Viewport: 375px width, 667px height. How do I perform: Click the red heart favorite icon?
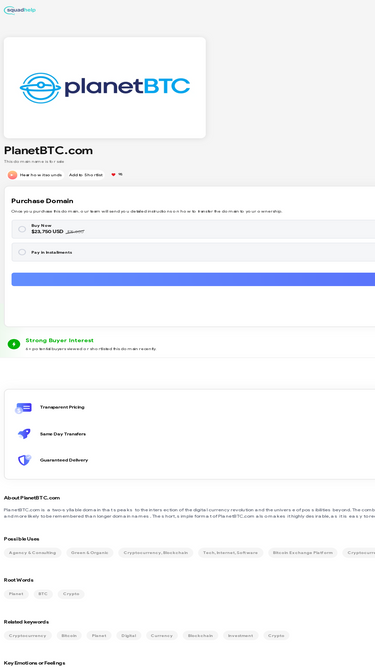coord(114,174)
